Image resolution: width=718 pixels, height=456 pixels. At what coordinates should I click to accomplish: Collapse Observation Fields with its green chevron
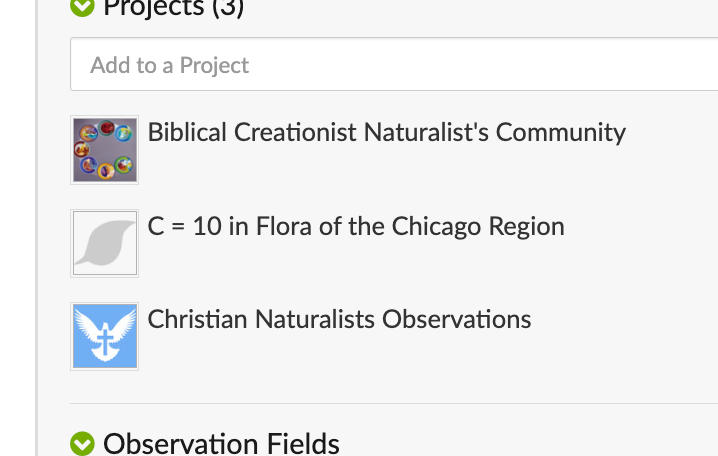[82, 443]
